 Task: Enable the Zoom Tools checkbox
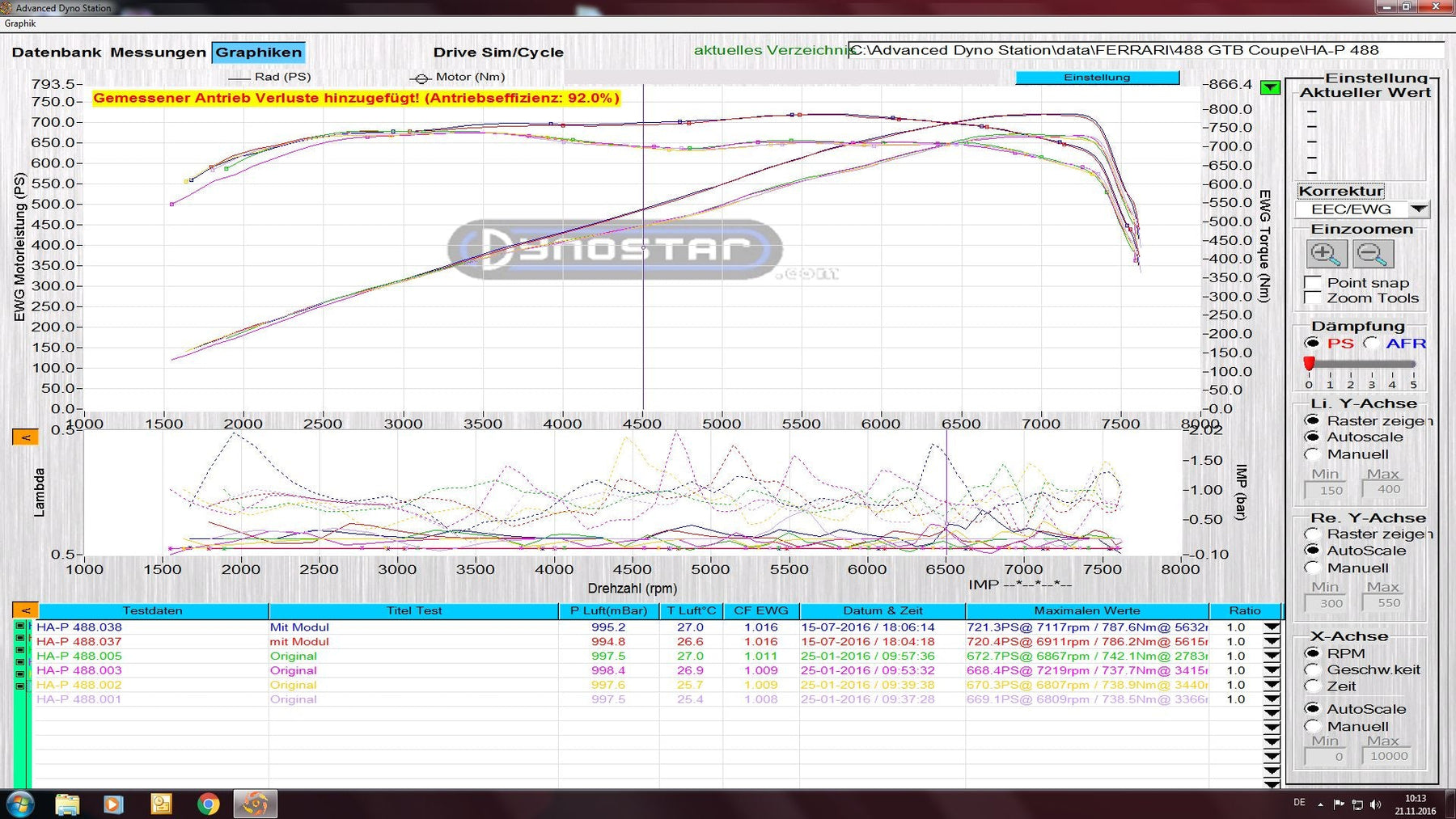tap(1313, 298)
